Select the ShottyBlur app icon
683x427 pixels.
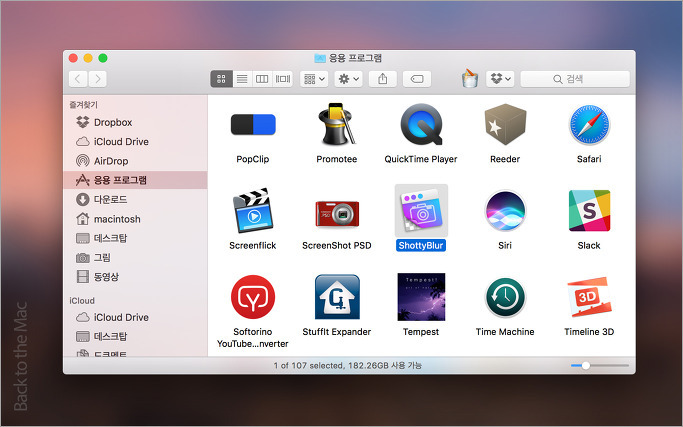[421, 210]
